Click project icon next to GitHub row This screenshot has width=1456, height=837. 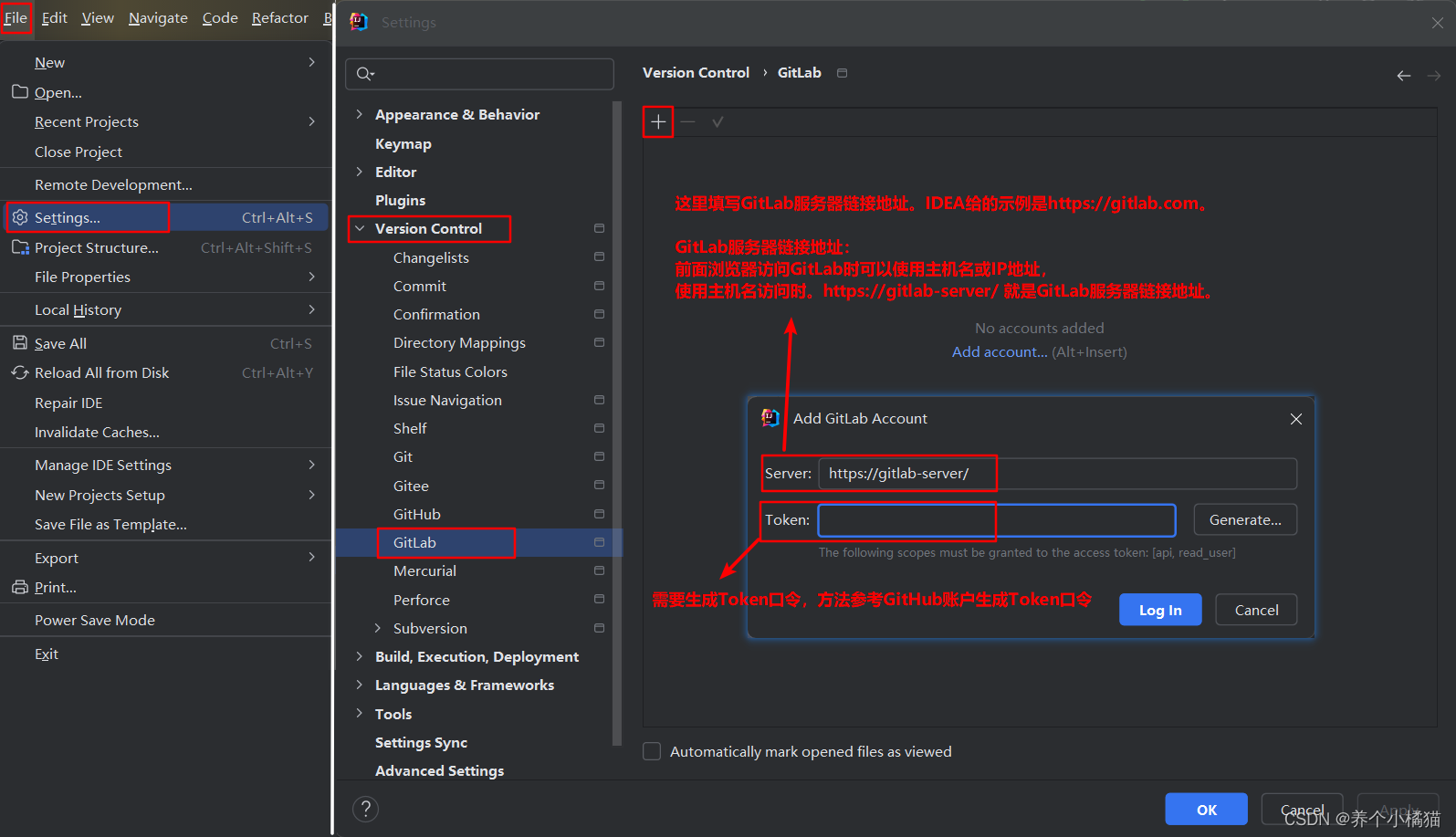(599, 514)
